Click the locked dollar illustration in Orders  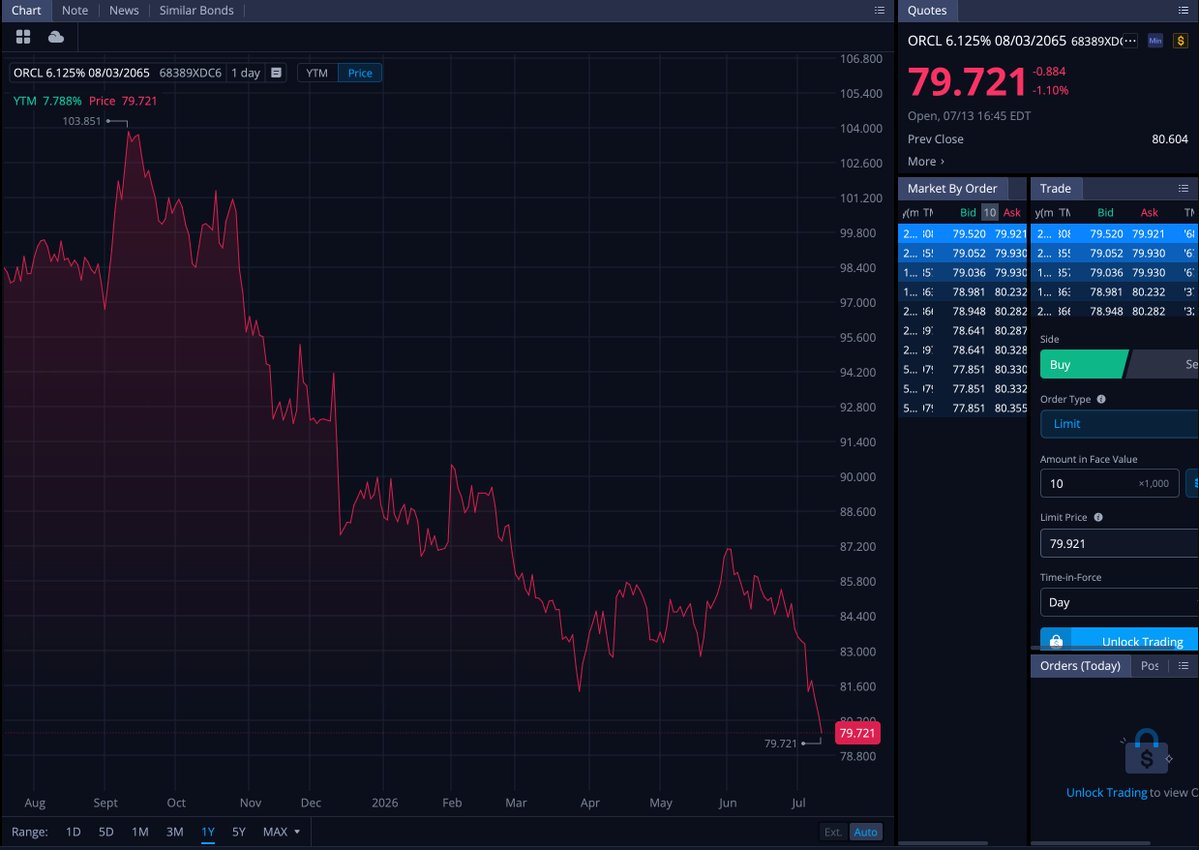click(1145, 751)
